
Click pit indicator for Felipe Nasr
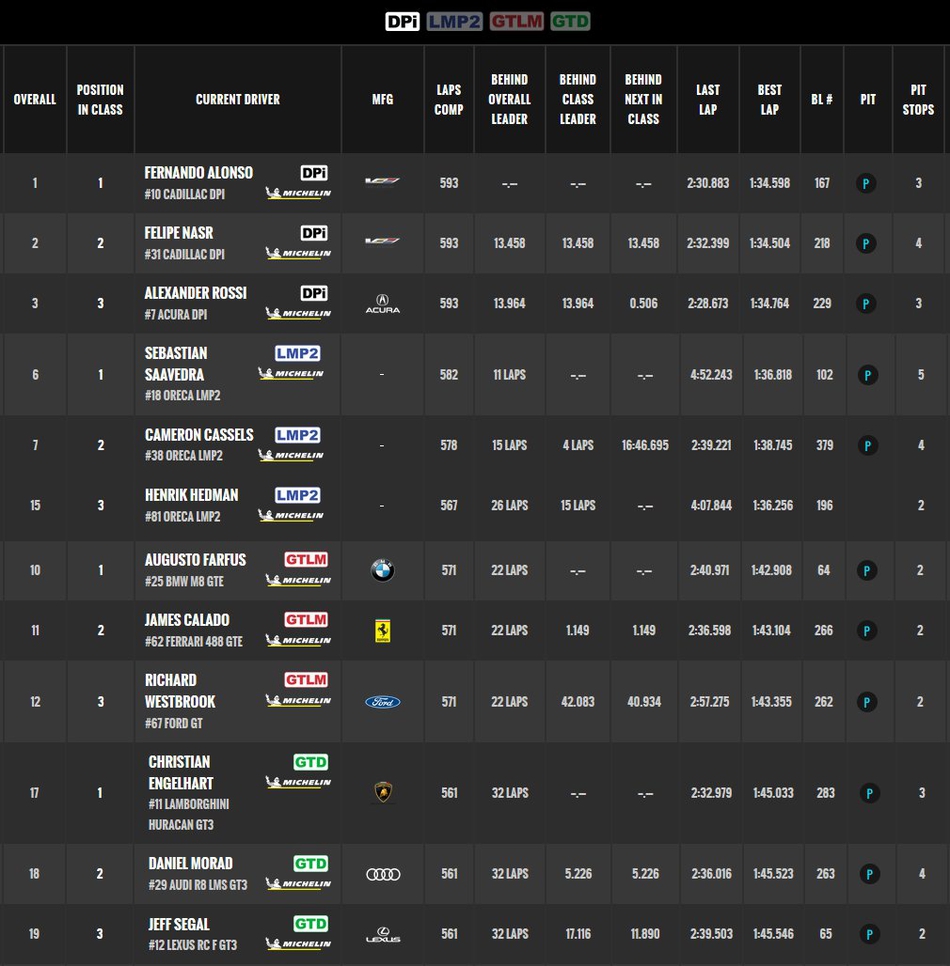click(x=866, y=243)
